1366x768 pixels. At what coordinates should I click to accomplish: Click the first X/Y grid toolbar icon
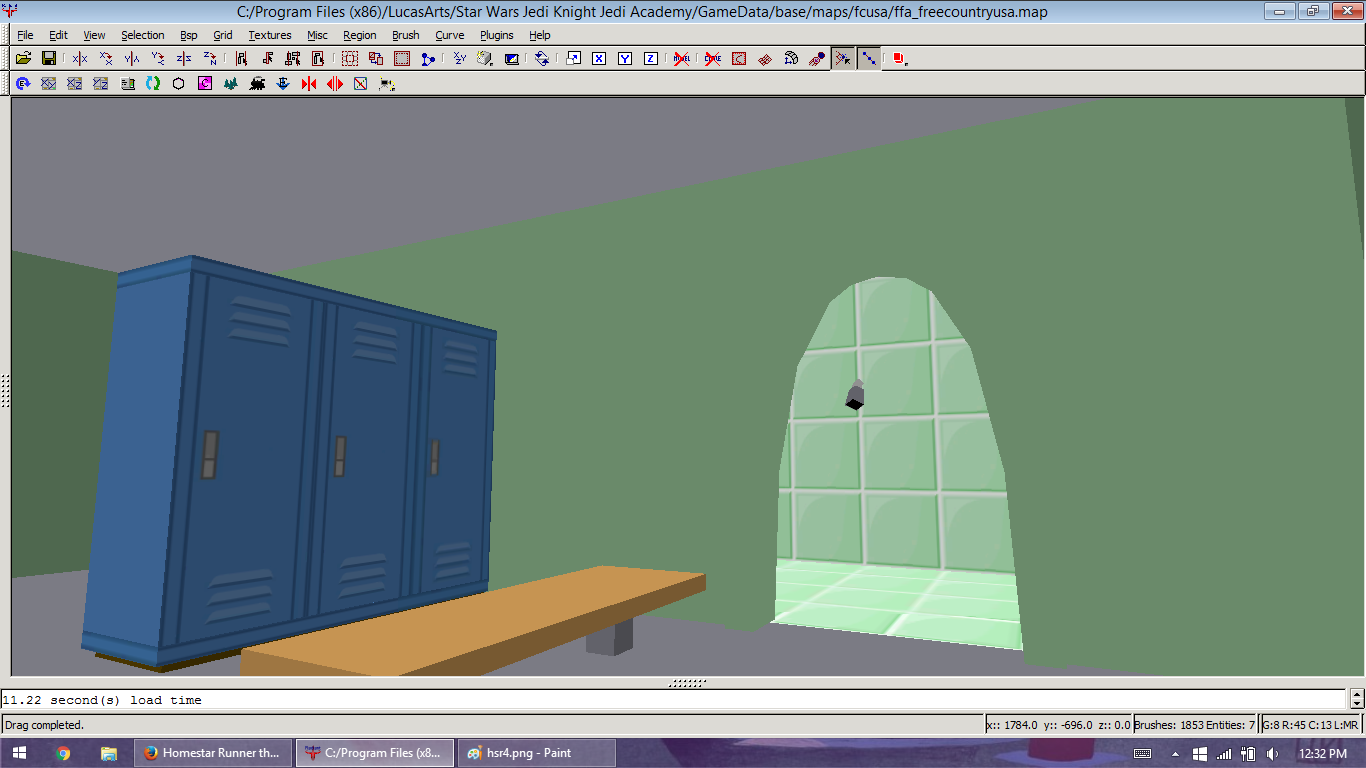pos(48,84)
